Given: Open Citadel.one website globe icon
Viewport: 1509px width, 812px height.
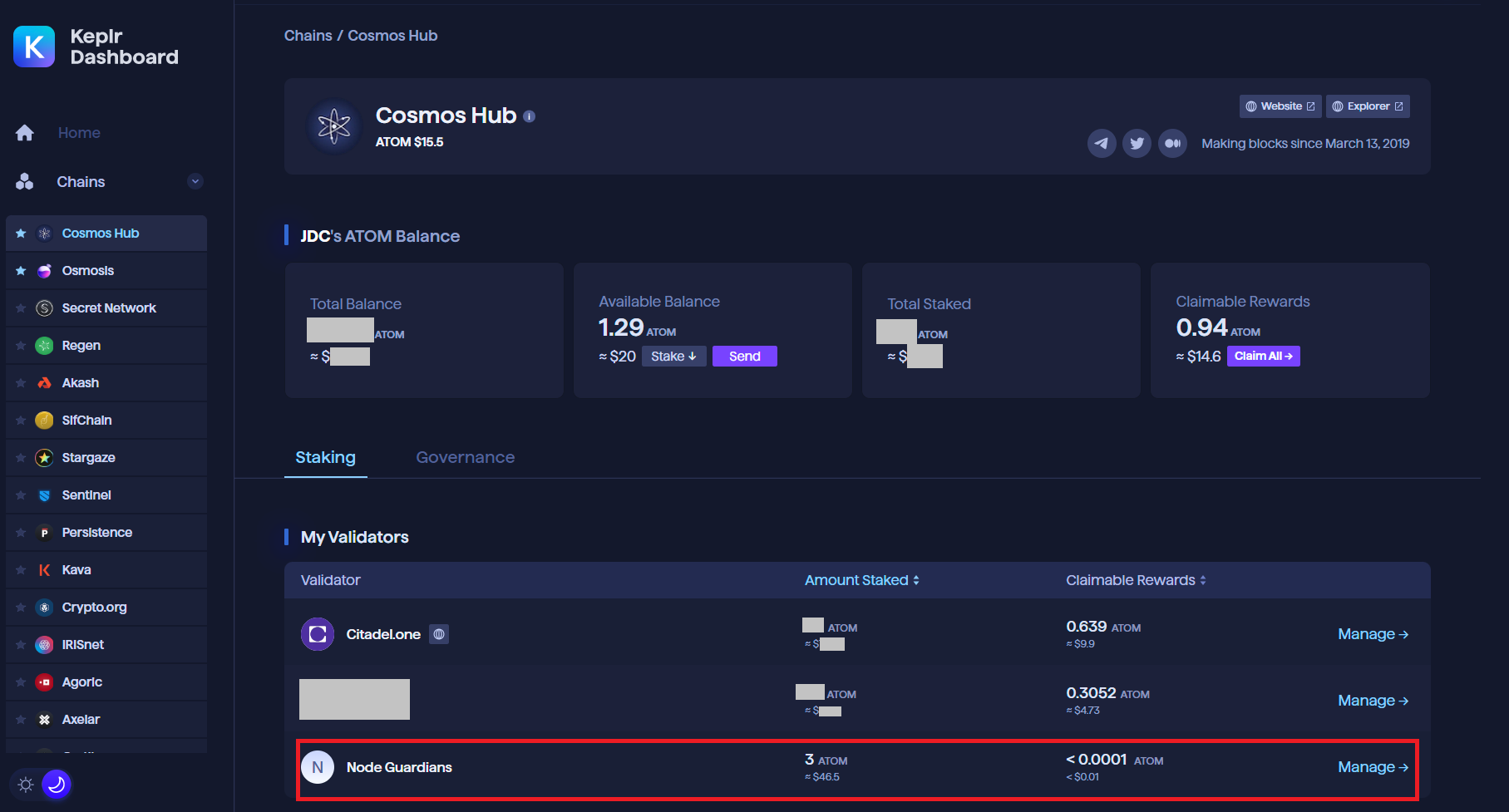Looking at the screenshot, I should (x=439, y=634).
